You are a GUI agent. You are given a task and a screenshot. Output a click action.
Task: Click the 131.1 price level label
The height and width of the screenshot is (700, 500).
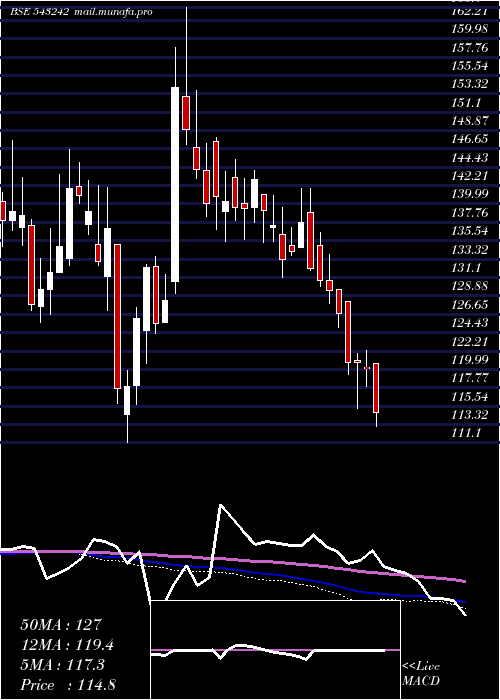(466, 267)
